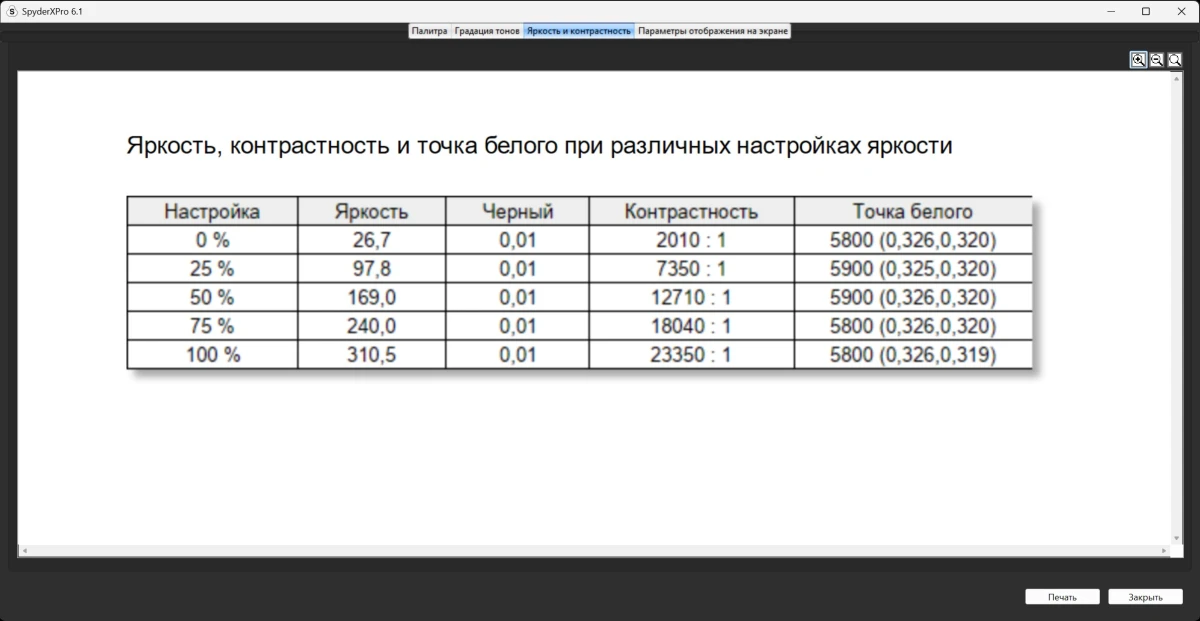Click the contrast value 12710 : 1
The height and width of the screenshot is (621, 1200).
coord(691,297)
